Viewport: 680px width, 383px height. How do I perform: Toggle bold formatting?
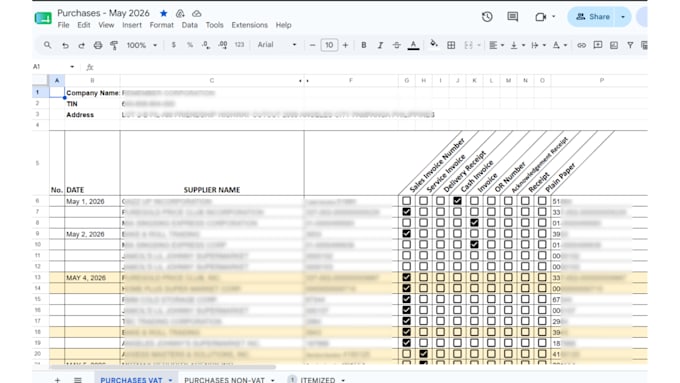pos(364,45)
